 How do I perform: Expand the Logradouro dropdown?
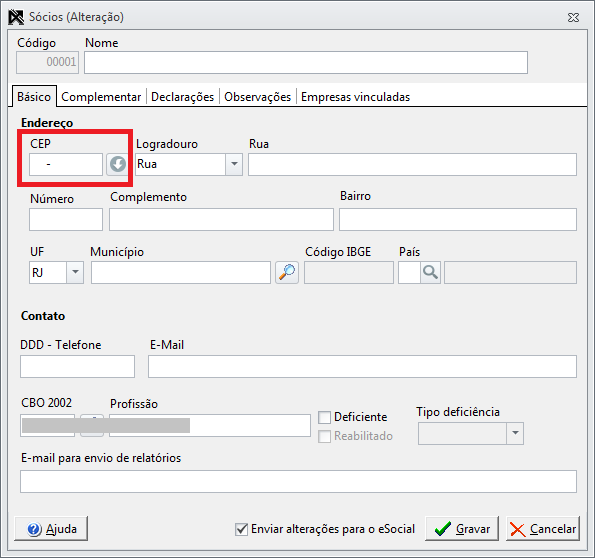tap(234, 164)
